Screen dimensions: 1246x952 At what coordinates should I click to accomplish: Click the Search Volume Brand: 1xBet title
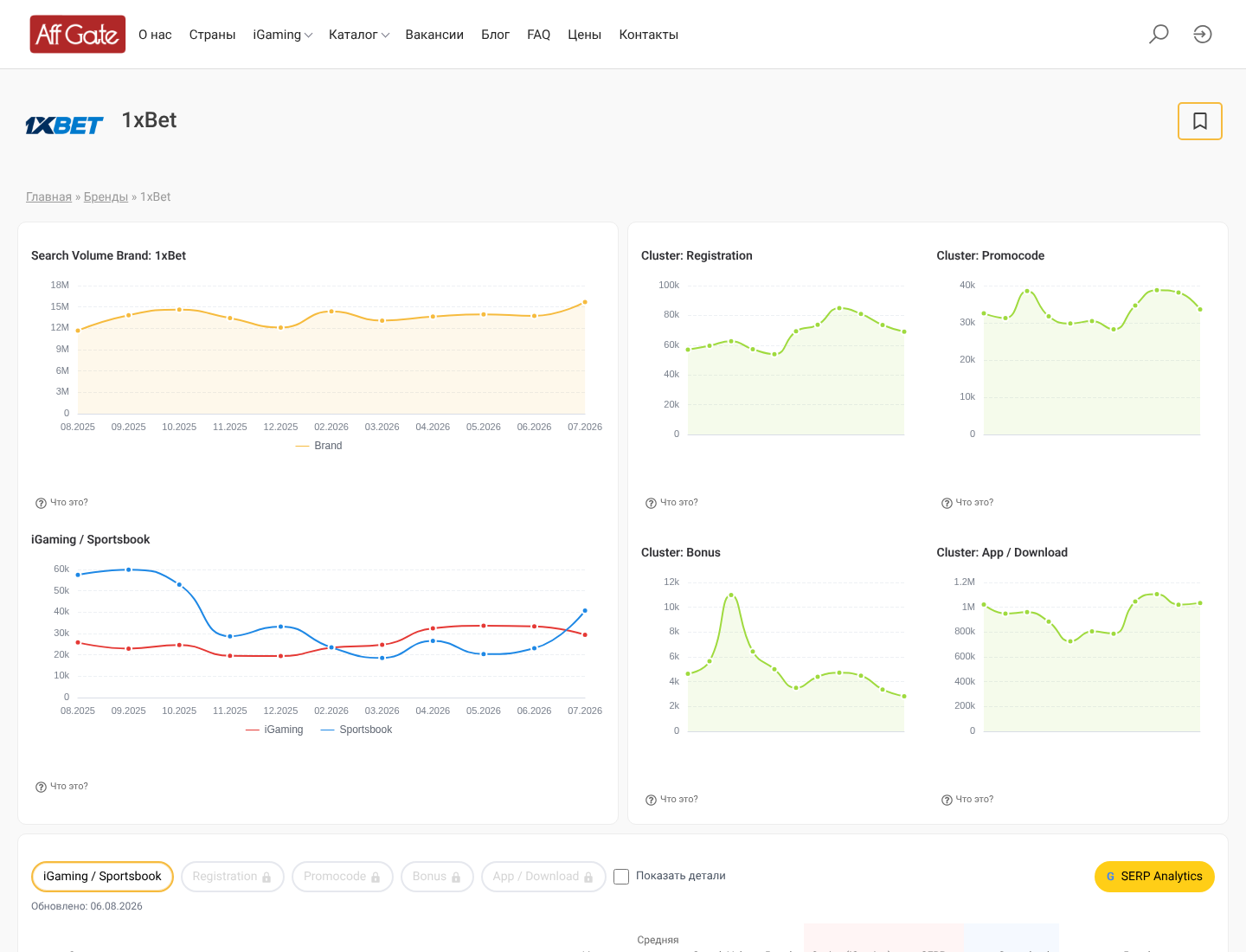[x=109, y=256]
